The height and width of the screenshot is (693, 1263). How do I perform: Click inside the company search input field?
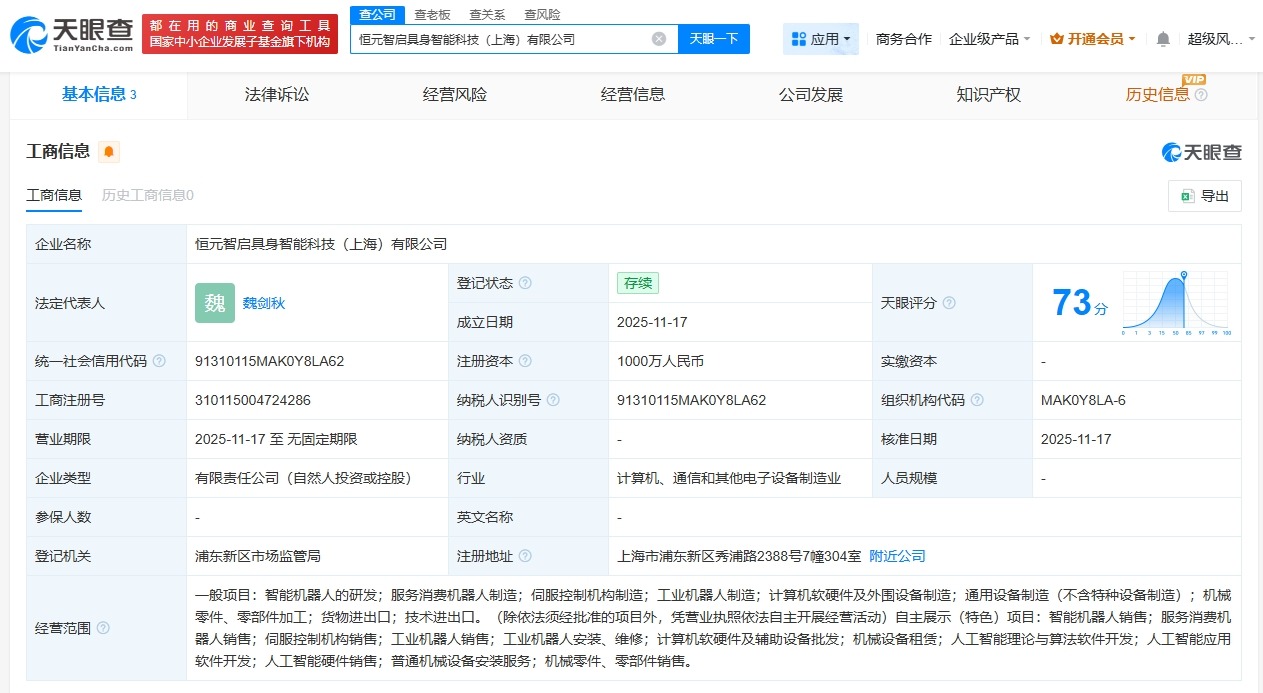click(500, 39)
